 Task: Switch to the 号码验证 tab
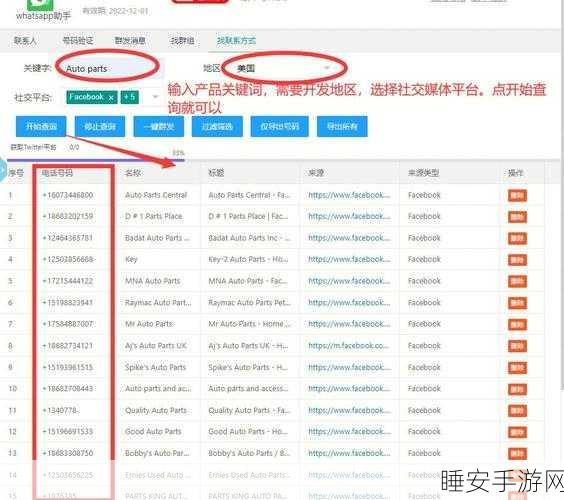[78, 41]
